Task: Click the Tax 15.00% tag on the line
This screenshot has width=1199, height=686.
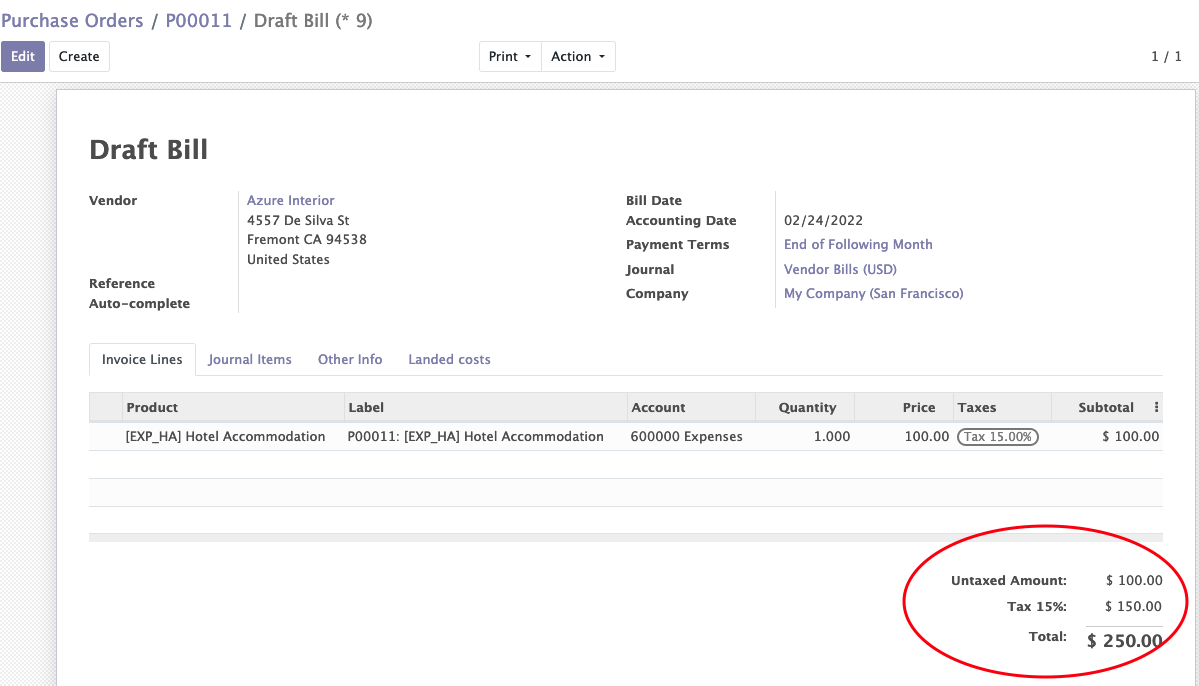Action: [x=997, y=437]
